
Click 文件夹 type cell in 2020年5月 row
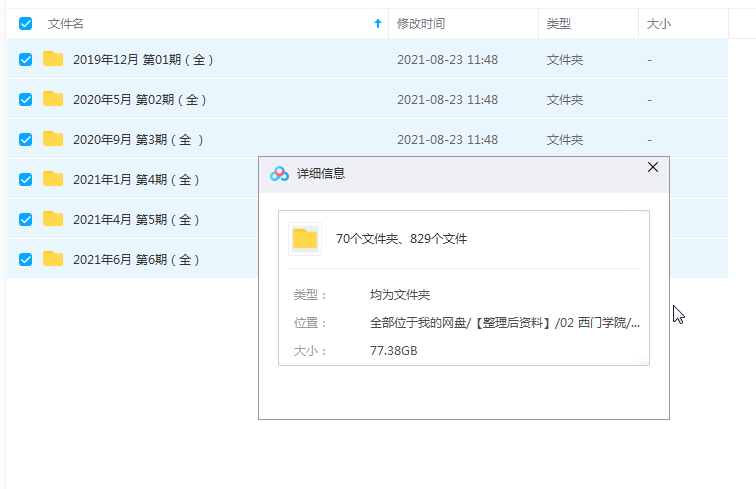pos(565,100)
